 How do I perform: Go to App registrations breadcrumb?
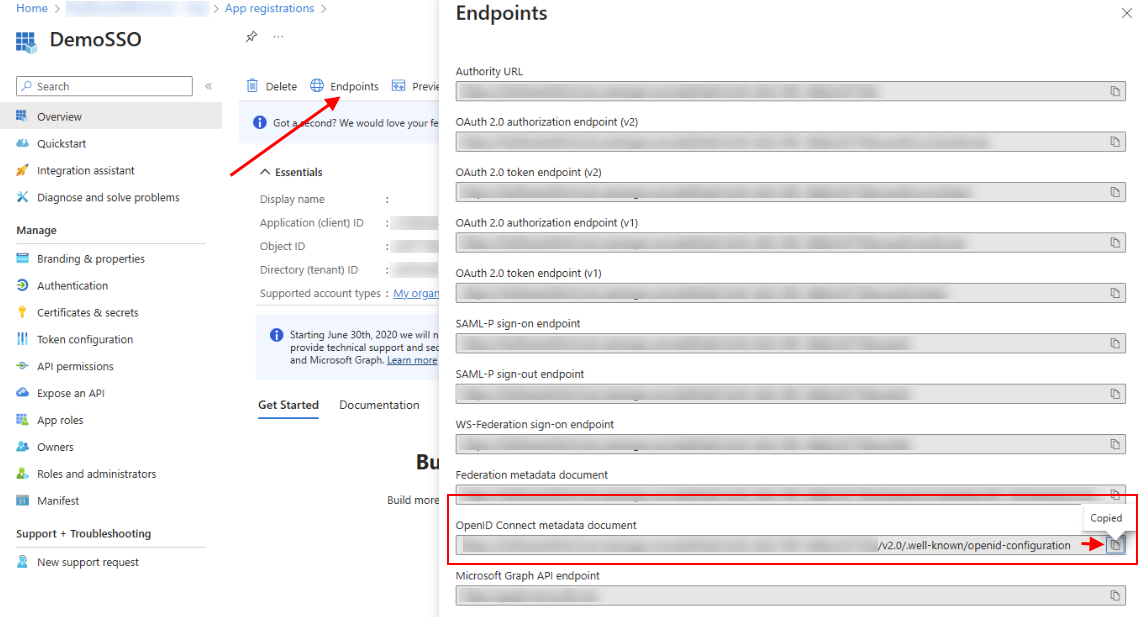269,9
